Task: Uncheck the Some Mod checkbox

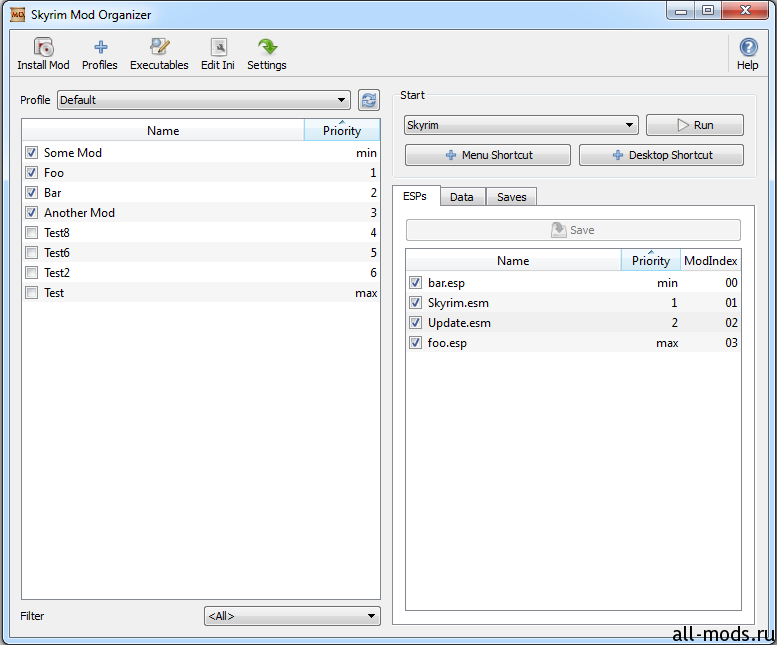Action: pyautogui.click(x=31, y=153)
